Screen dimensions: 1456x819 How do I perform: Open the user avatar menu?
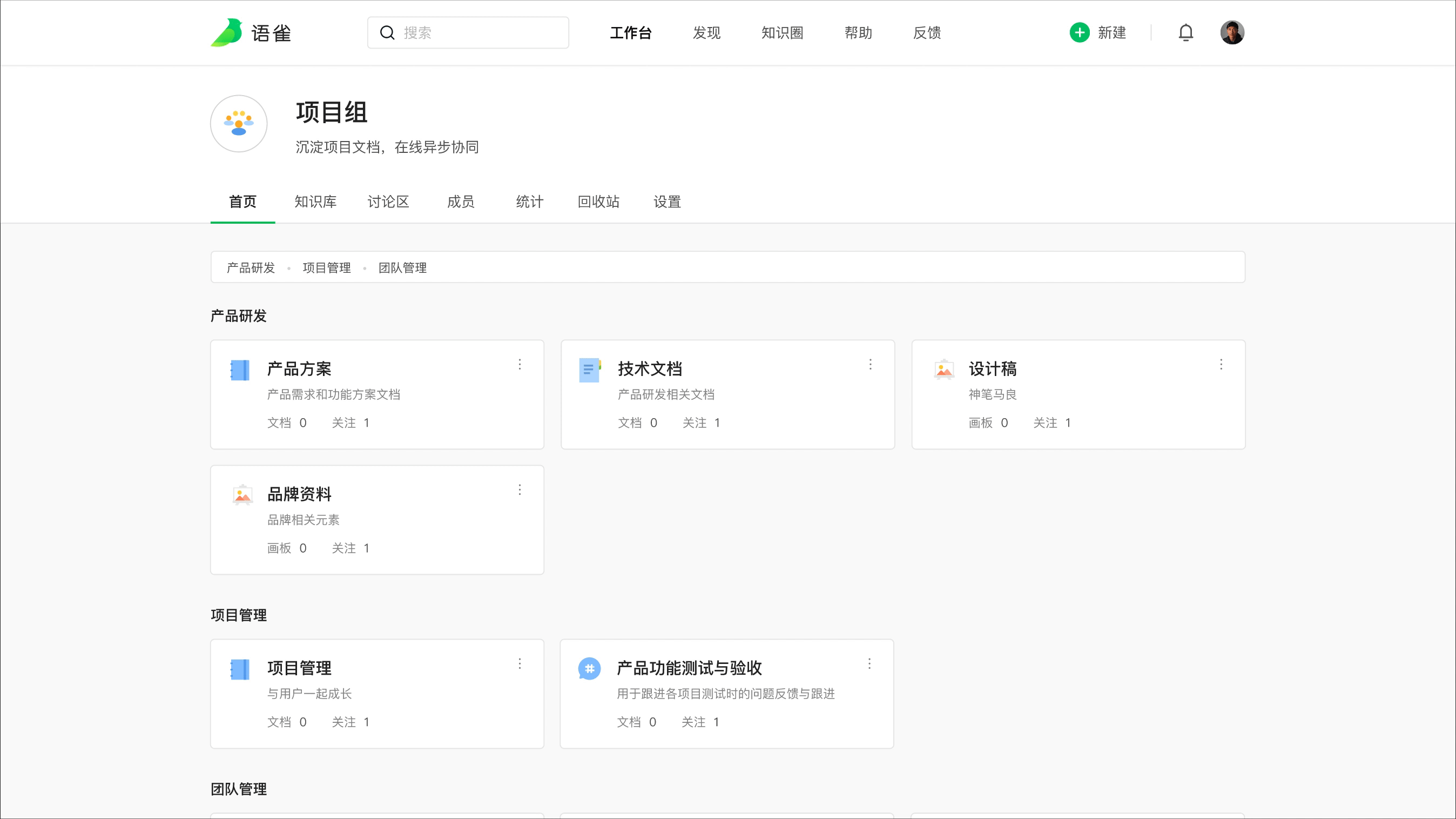tap(1232, 33)
